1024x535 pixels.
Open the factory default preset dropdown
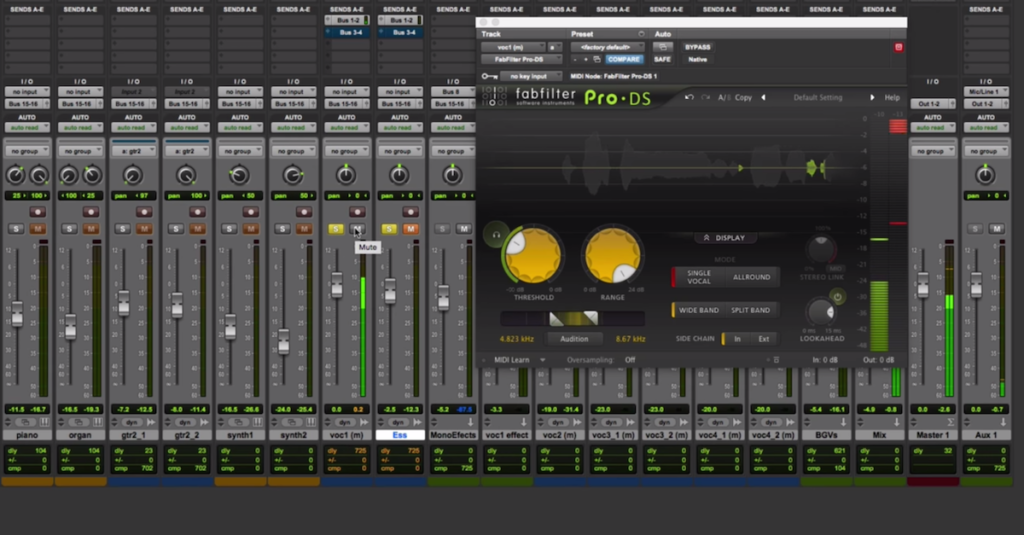pyautogui.click(x=607, y=47)
